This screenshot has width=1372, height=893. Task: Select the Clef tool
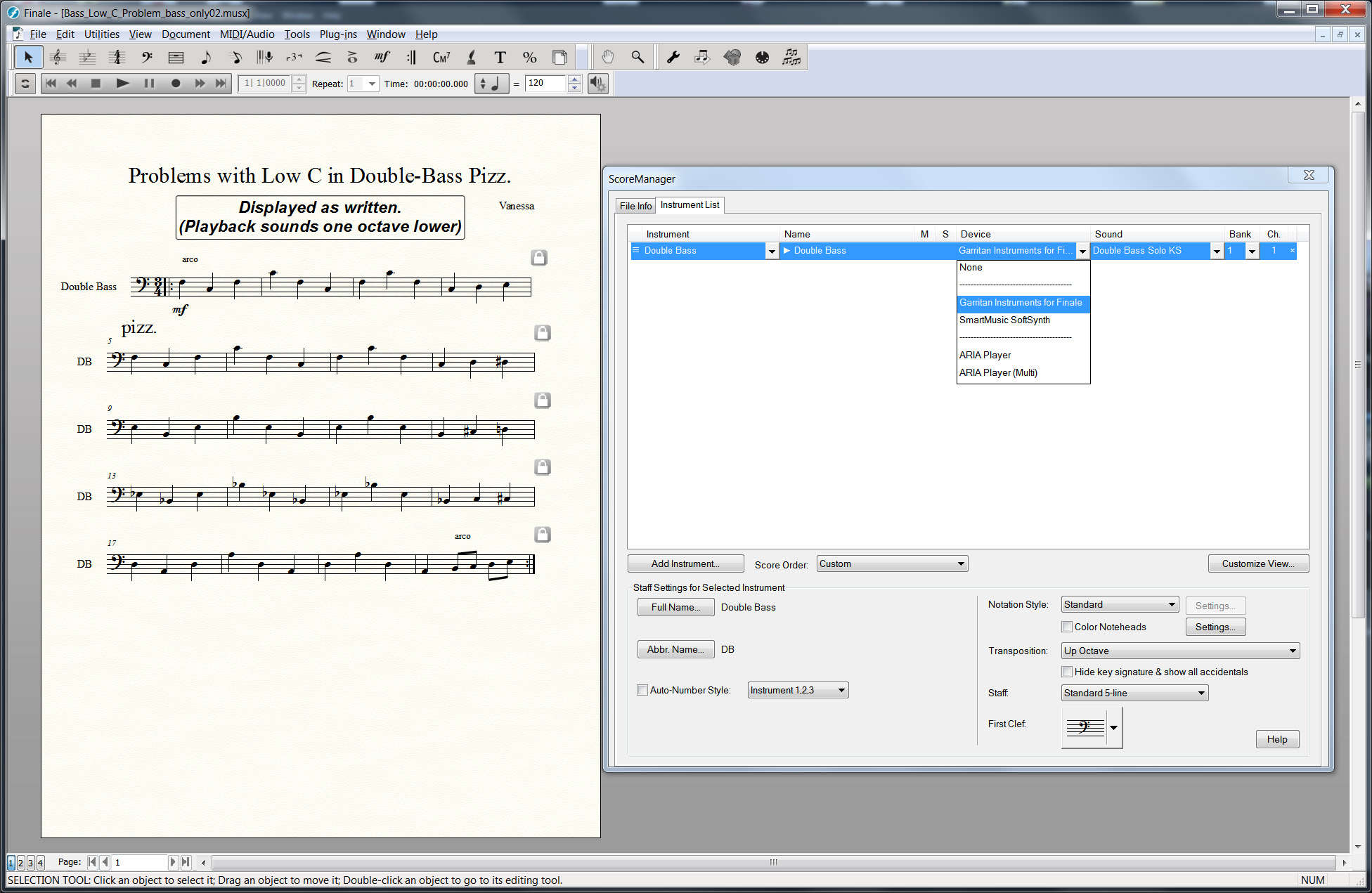[147, 58]
